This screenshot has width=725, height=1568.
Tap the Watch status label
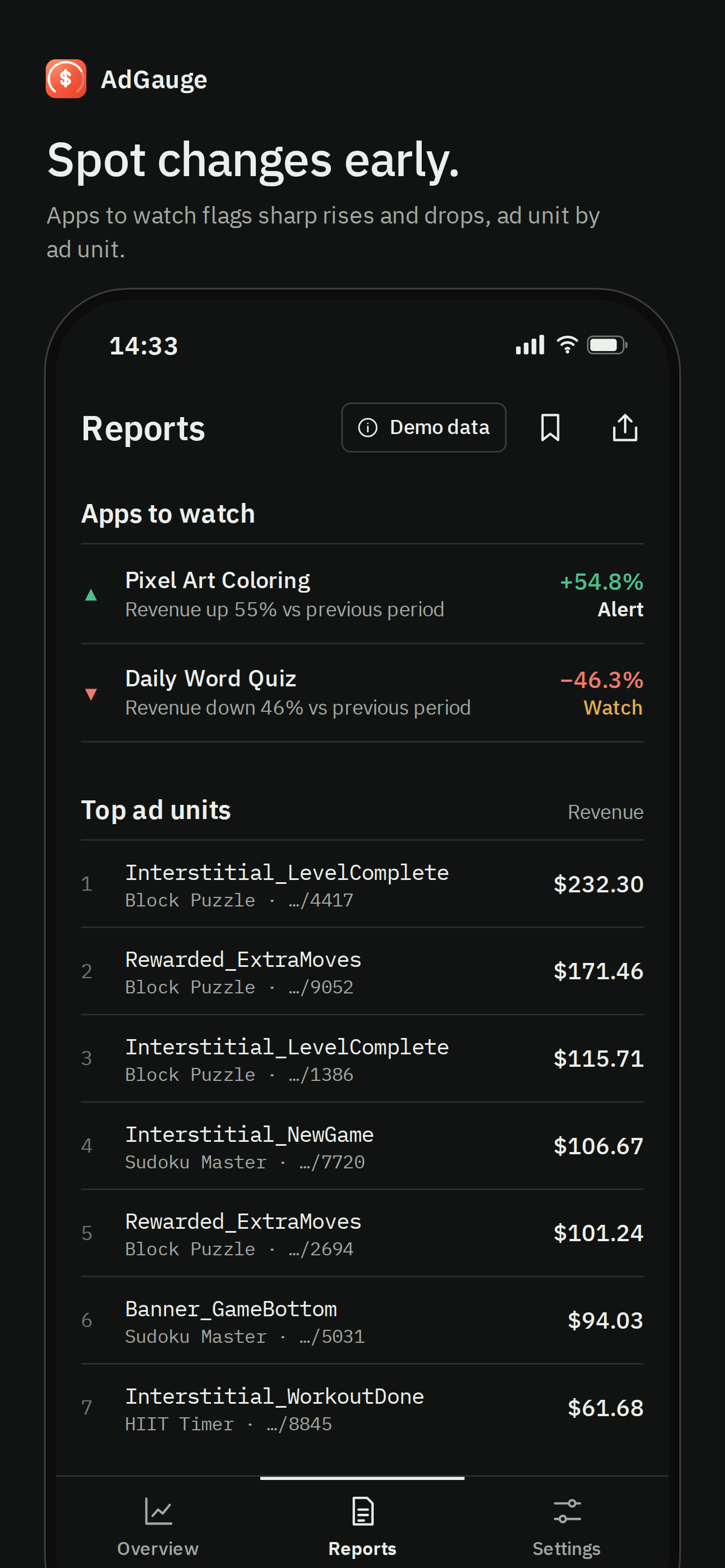(613, 707)
